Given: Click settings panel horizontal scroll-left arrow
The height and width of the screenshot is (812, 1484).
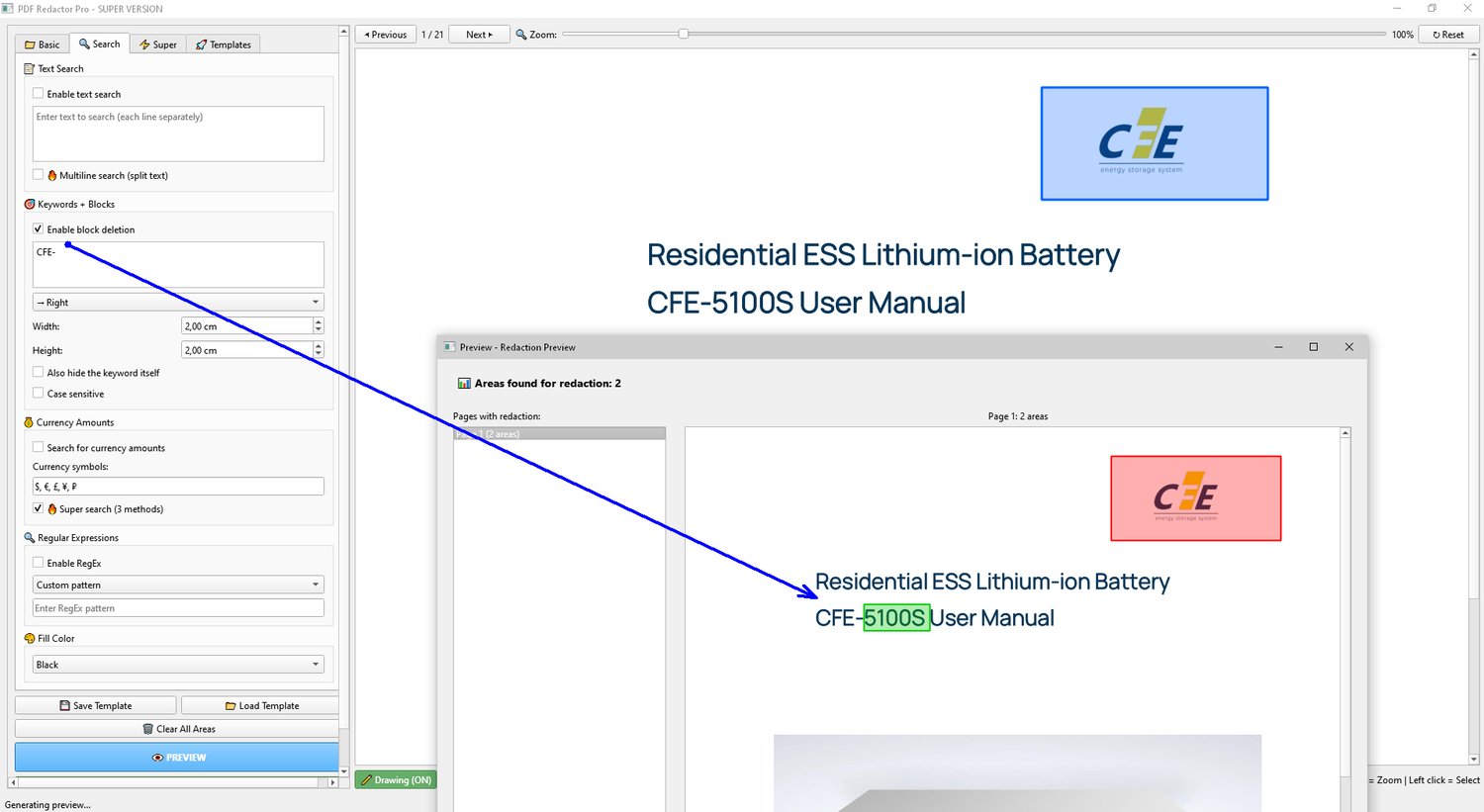Looking at the screenshot, I should pyautogui.click(x=12, y=782).
